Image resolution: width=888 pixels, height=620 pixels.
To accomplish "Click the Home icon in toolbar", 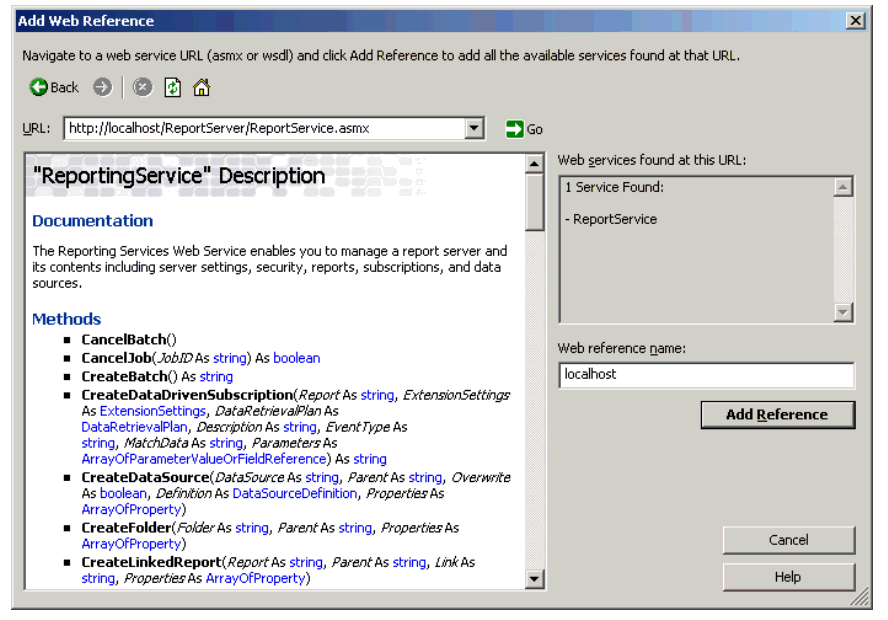I will [201, 87].
